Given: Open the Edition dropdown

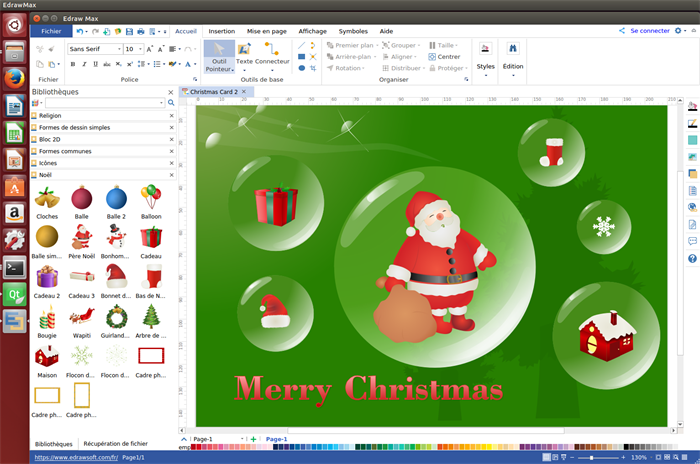Looking at the screenshot, I should (513, 60).
